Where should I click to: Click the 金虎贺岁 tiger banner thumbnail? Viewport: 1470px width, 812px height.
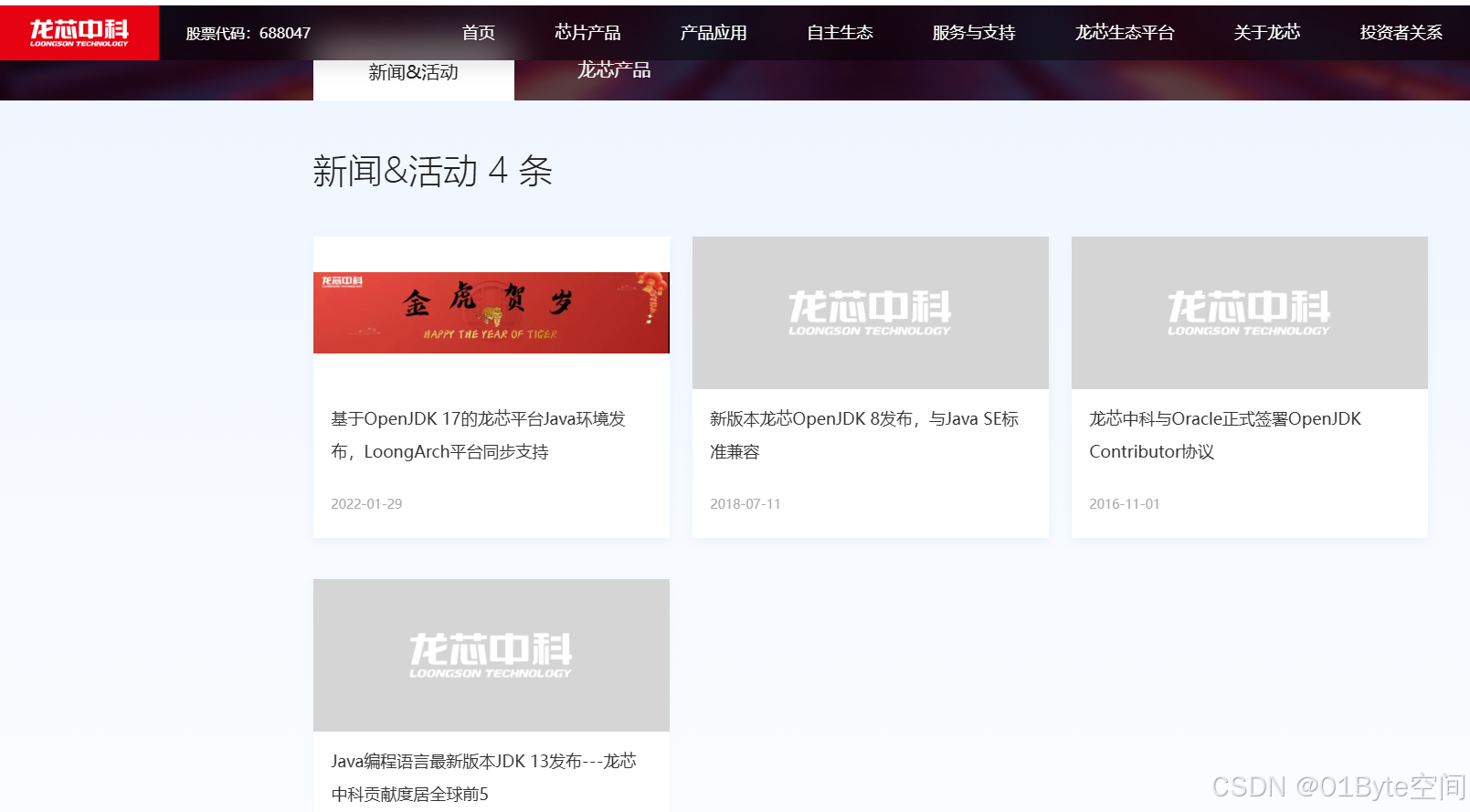[x=492, y=312]
